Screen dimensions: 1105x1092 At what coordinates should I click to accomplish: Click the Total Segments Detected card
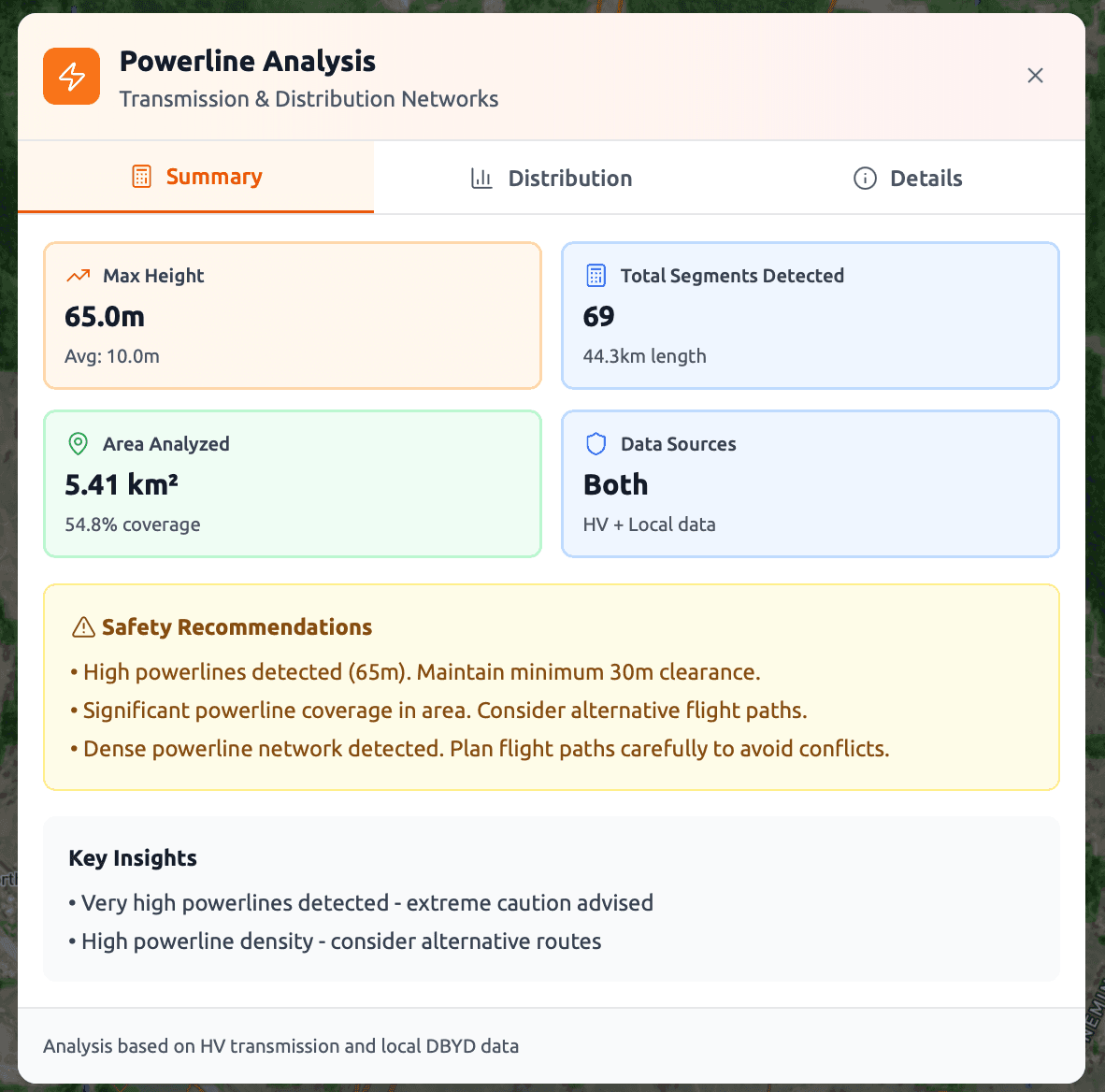point(810,315)
